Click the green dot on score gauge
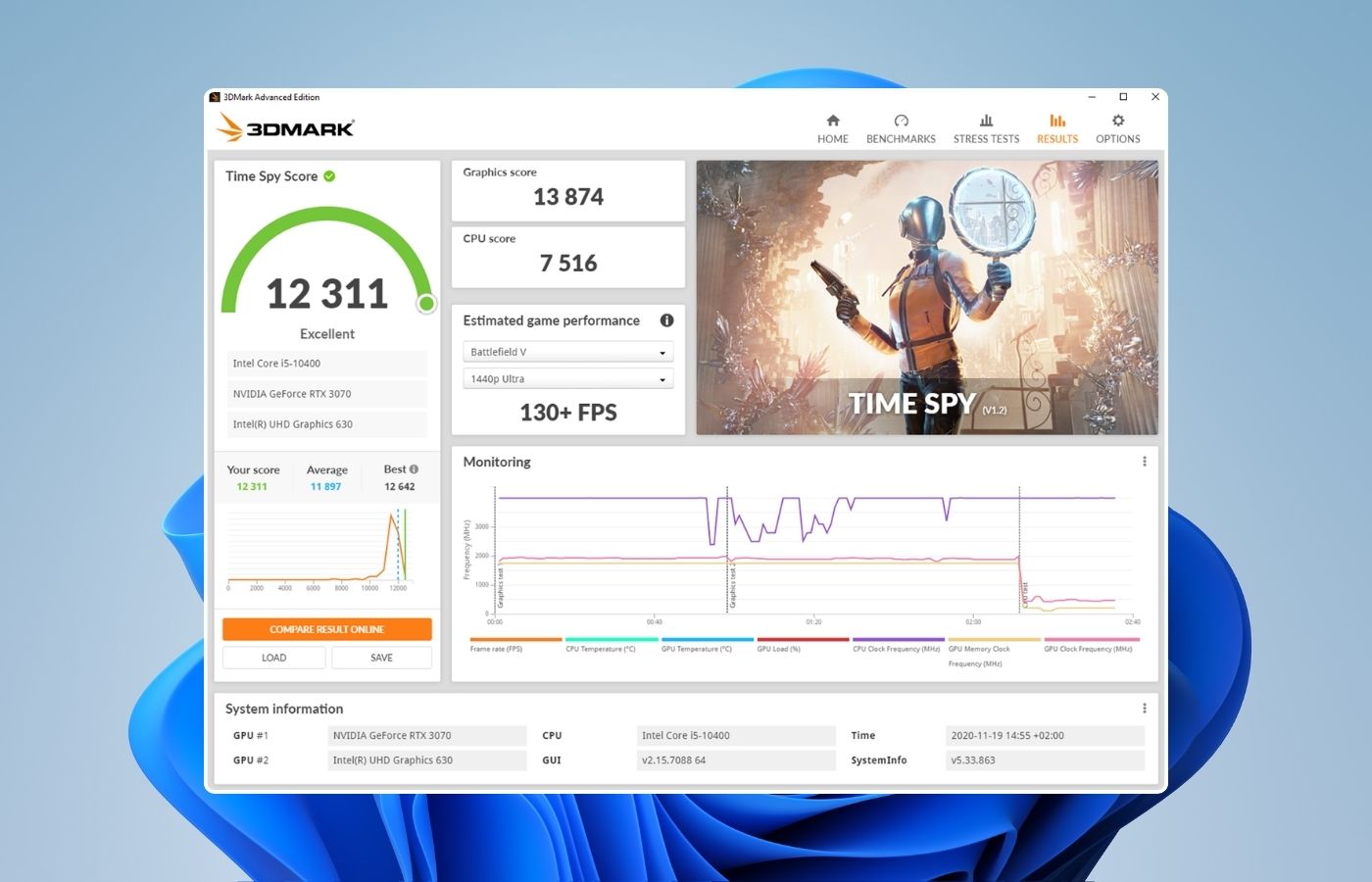This screenshot has width=1372, height=882. pyautogui.click(x=426, y=304)
